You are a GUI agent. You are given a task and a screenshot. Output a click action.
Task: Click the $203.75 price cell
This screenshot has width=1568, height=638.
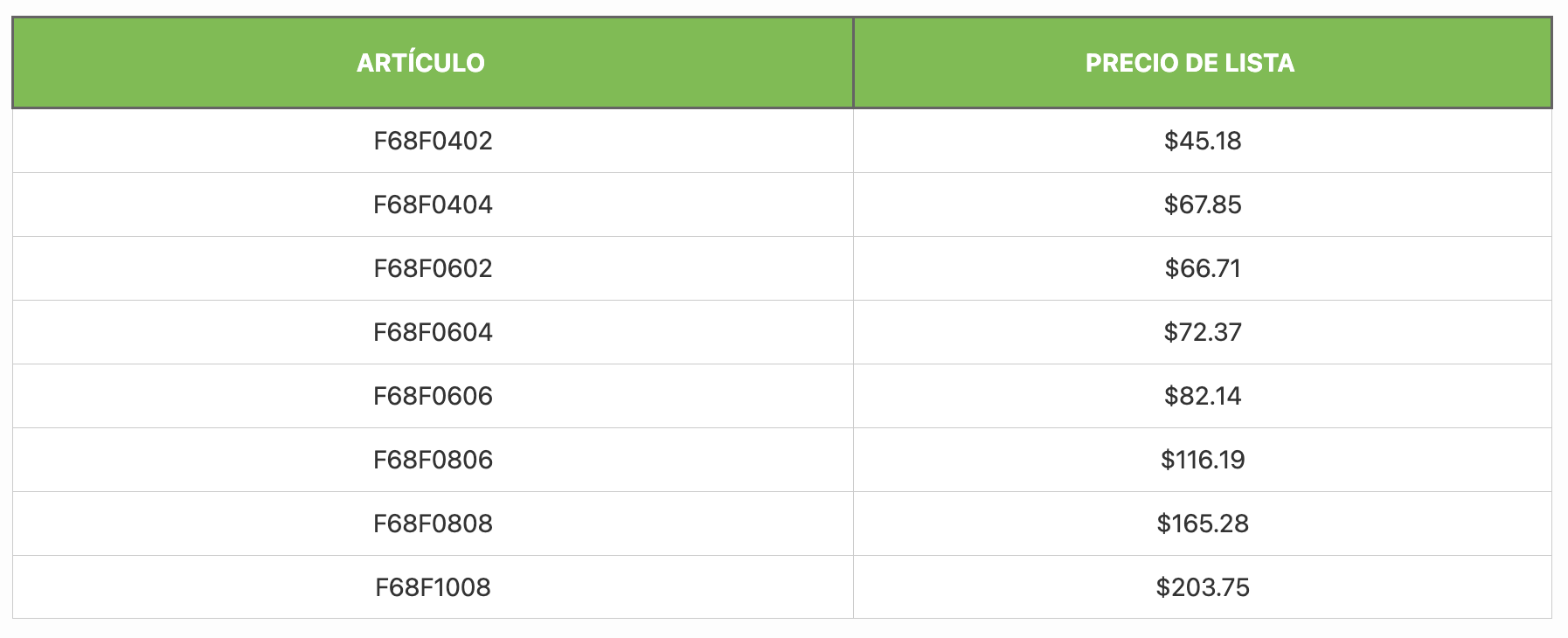pyautogui.click(x=1203, y=587)
